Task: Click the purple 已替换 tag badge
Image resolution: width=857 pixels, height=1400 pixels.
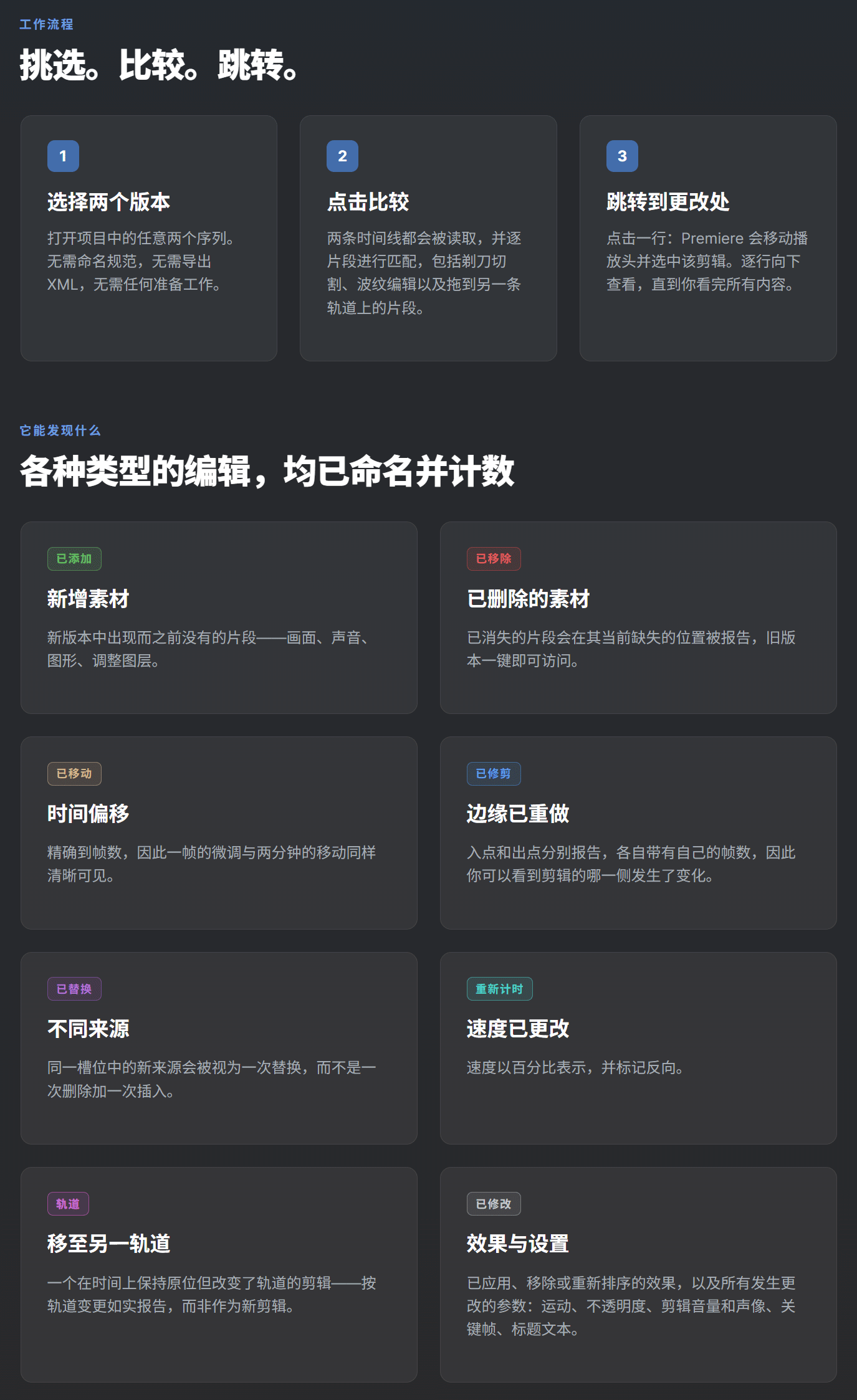Action: coord(74,989)
